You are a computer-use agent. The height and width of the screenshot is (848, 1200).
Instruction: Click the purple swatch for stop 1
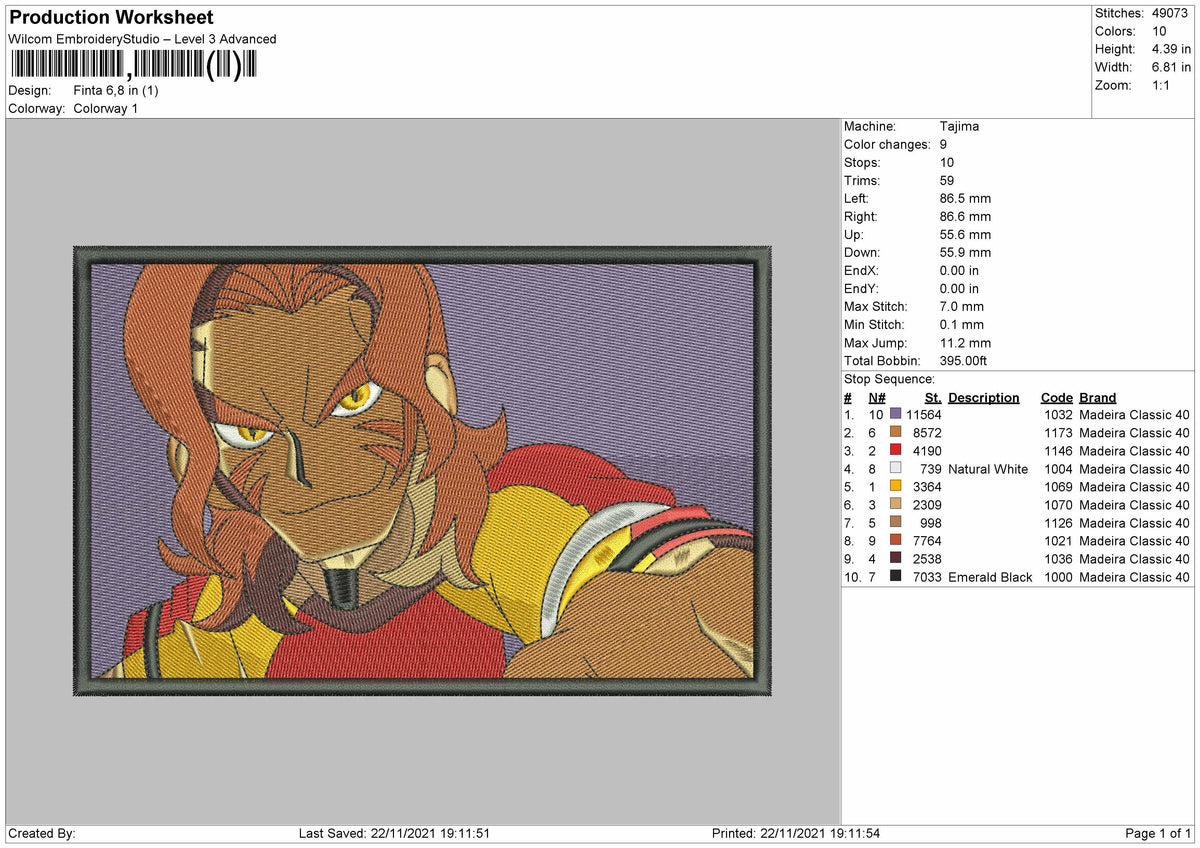point(895,414)
